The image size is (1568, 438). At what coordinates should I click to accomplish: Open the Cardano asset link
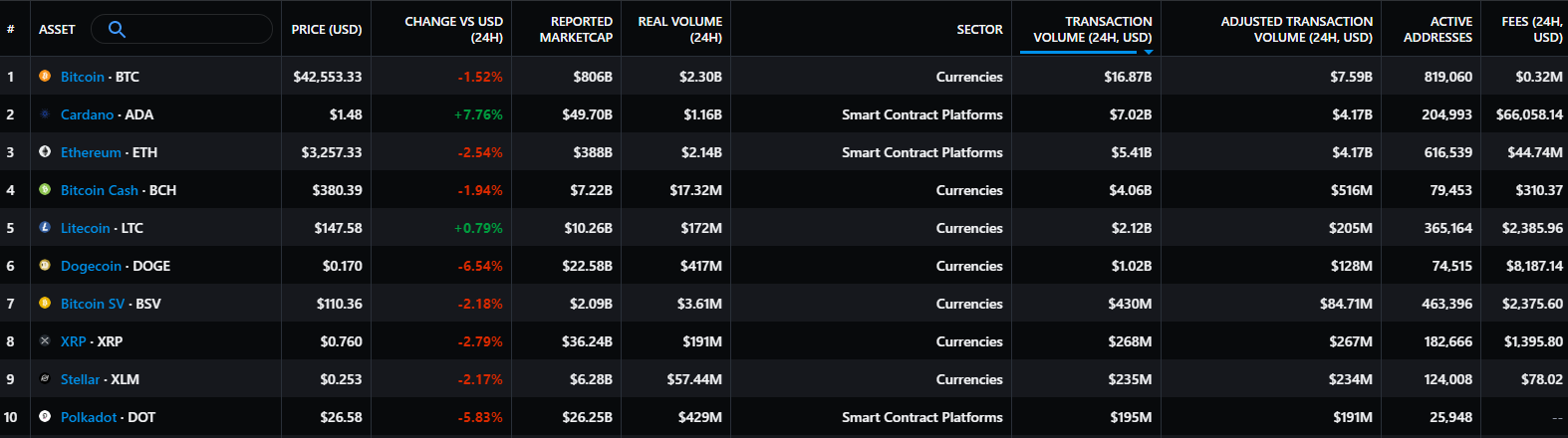click(87, 114)
